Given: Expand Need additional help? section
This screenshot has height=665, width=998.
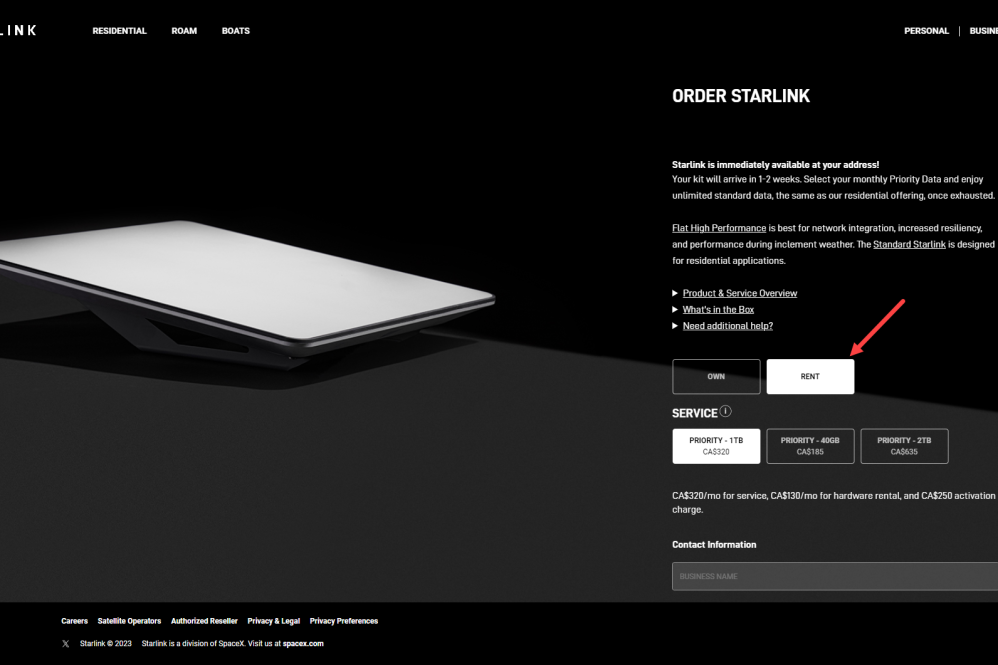Looking at the screenshot, I should pyautogui.click(x=727, y=326).
